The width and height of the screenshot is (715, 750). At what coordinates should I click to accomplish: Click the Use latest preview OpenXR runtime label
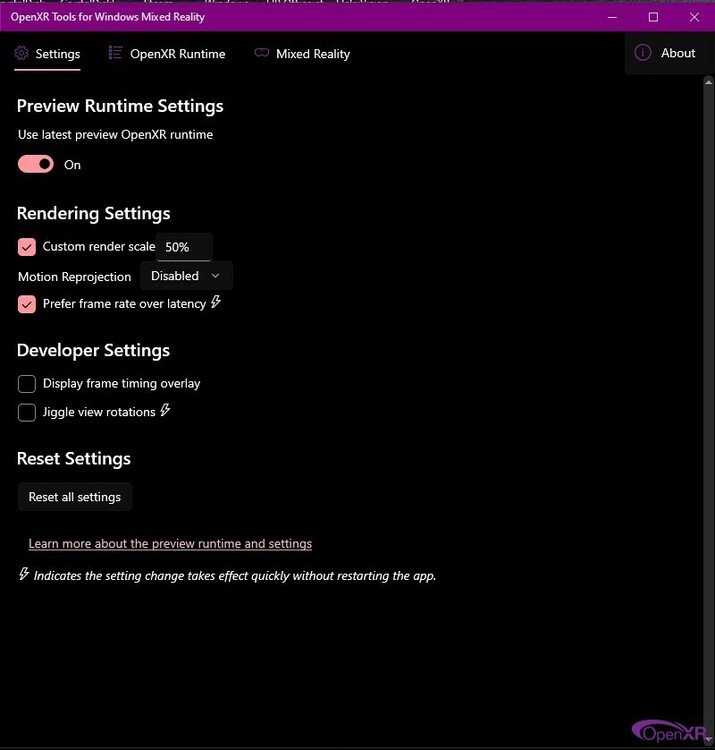click(x=115, y=134)
